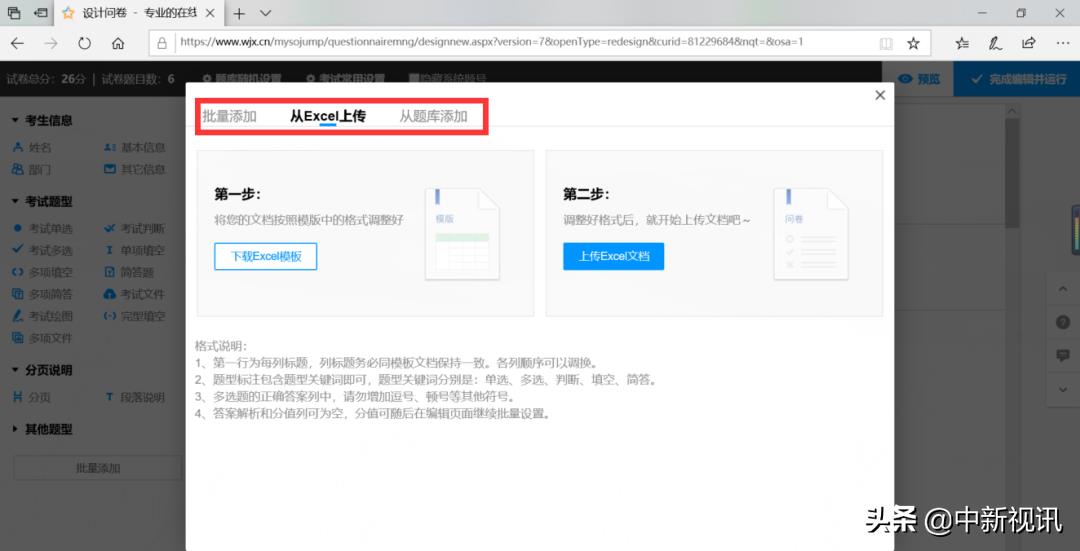Click the browser refresh icon

coord(84,44)
